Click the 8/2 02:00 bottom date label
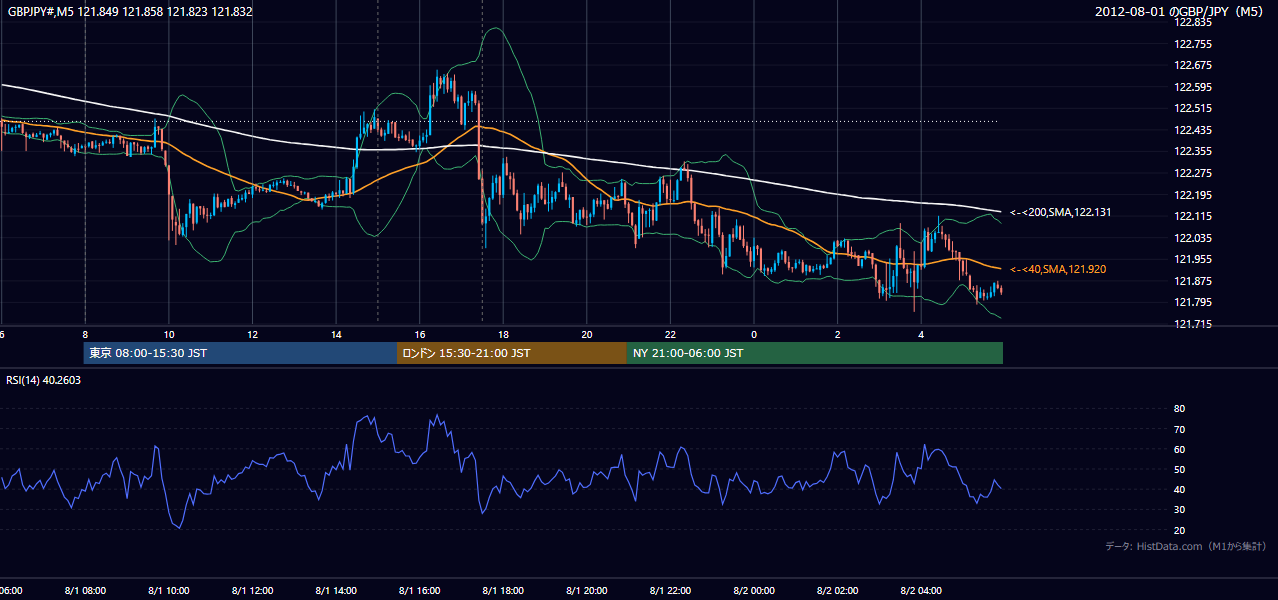 [x=837, y=591]
